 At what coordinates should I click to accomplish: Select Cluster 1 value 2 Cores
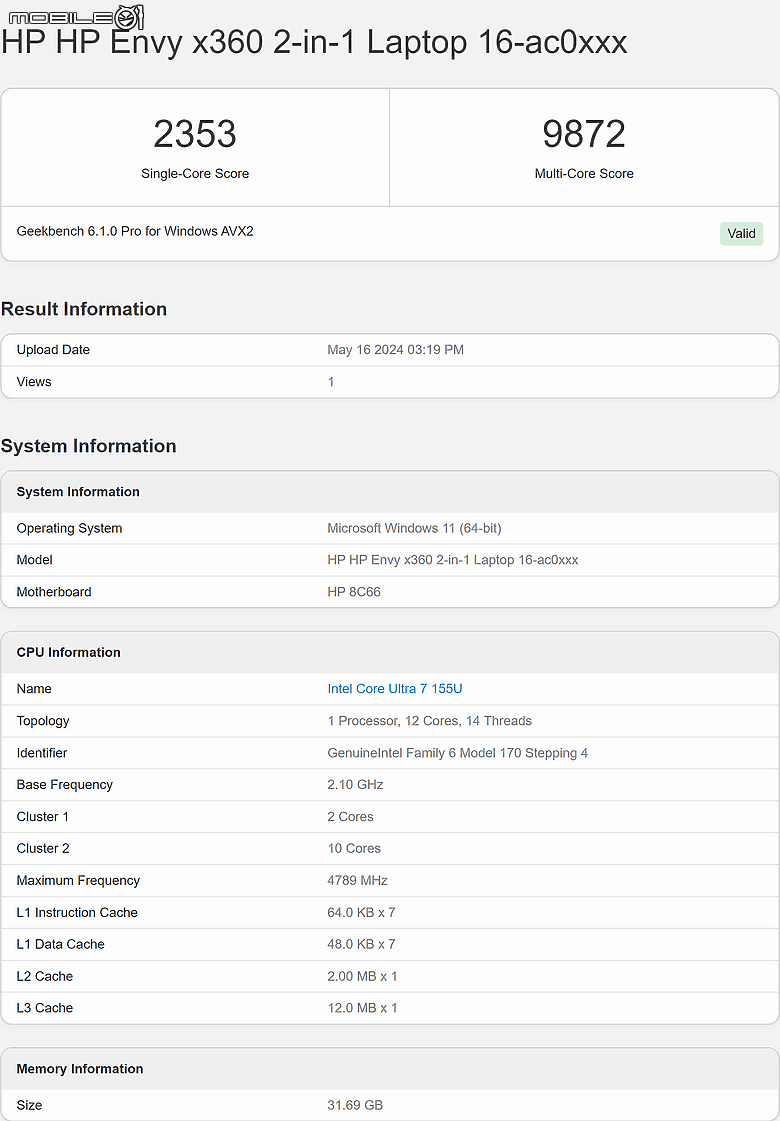click(x=350, y=816)
